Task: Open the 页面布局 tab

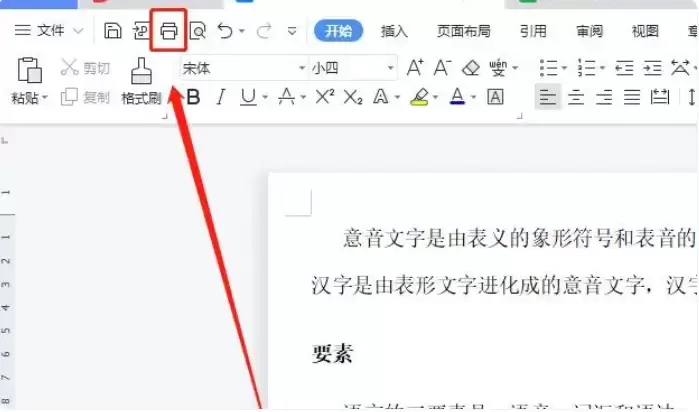Action: 463,31
